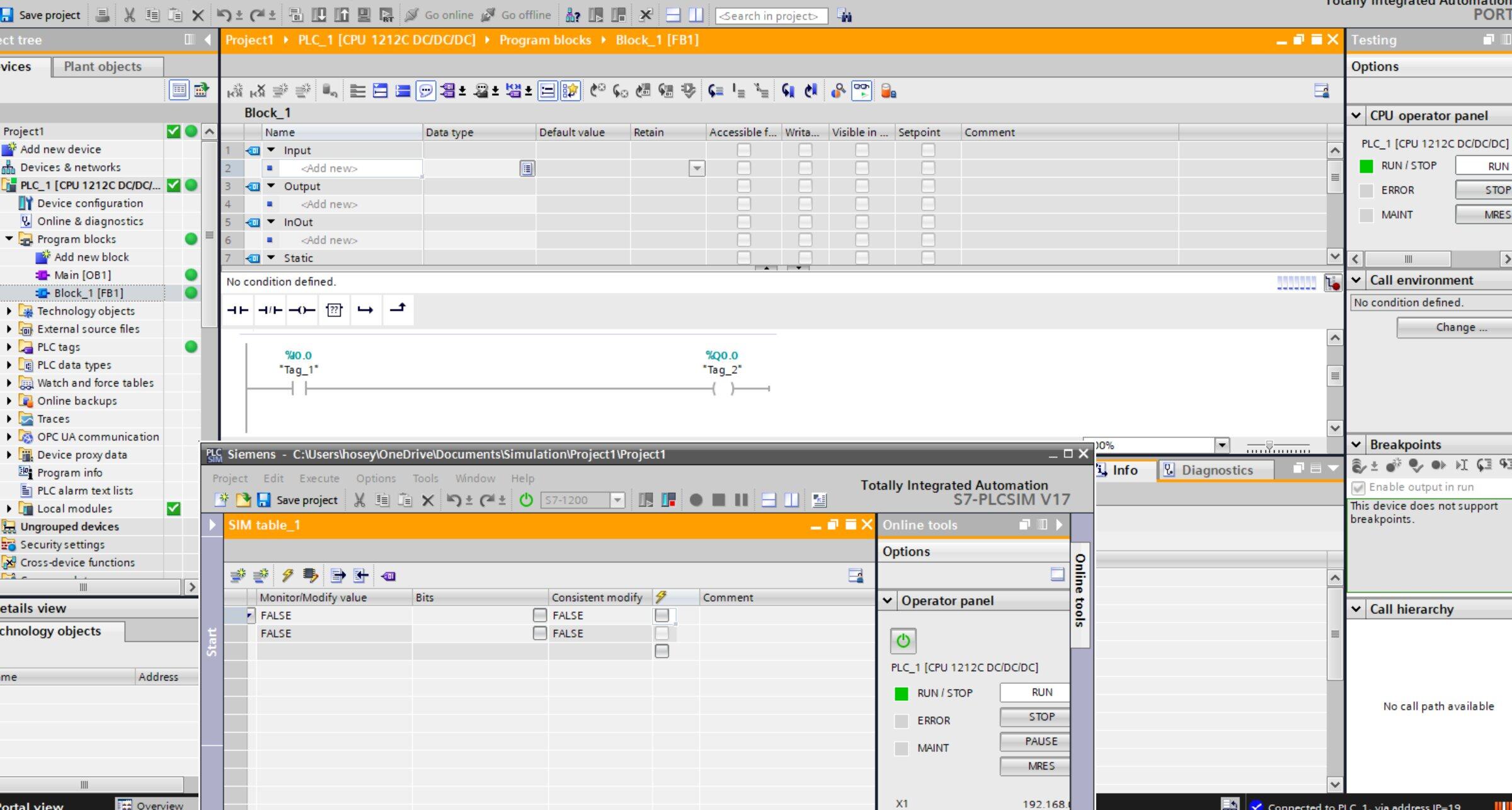Open Main [OB1] block in project tree
1512x810 pixels.
[83, 275]
